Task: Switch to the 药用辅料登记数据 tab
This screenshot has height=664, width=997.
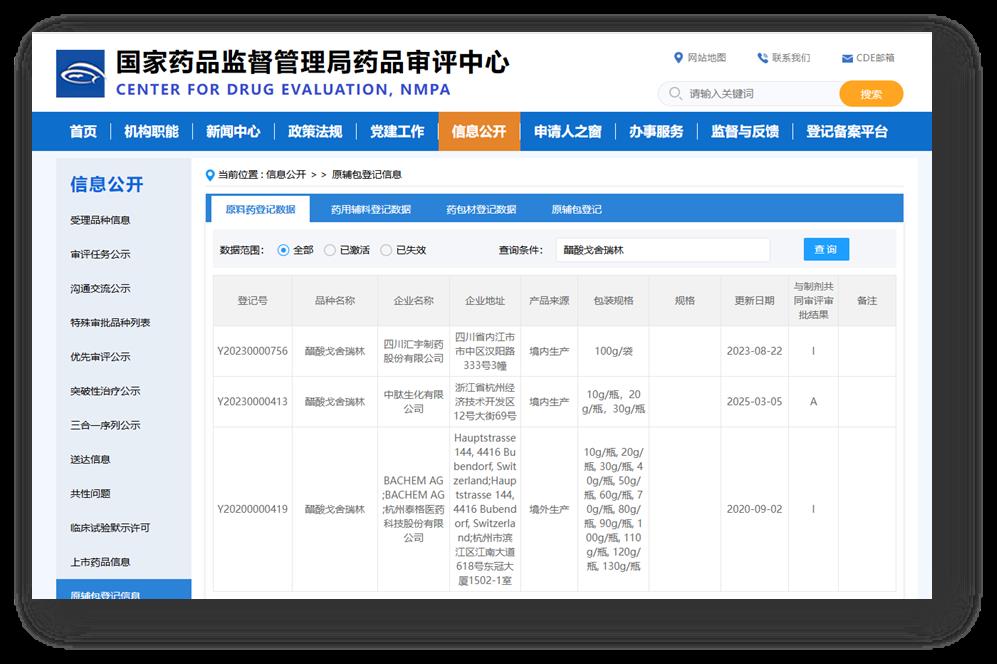Action: (x=370, y=210)
